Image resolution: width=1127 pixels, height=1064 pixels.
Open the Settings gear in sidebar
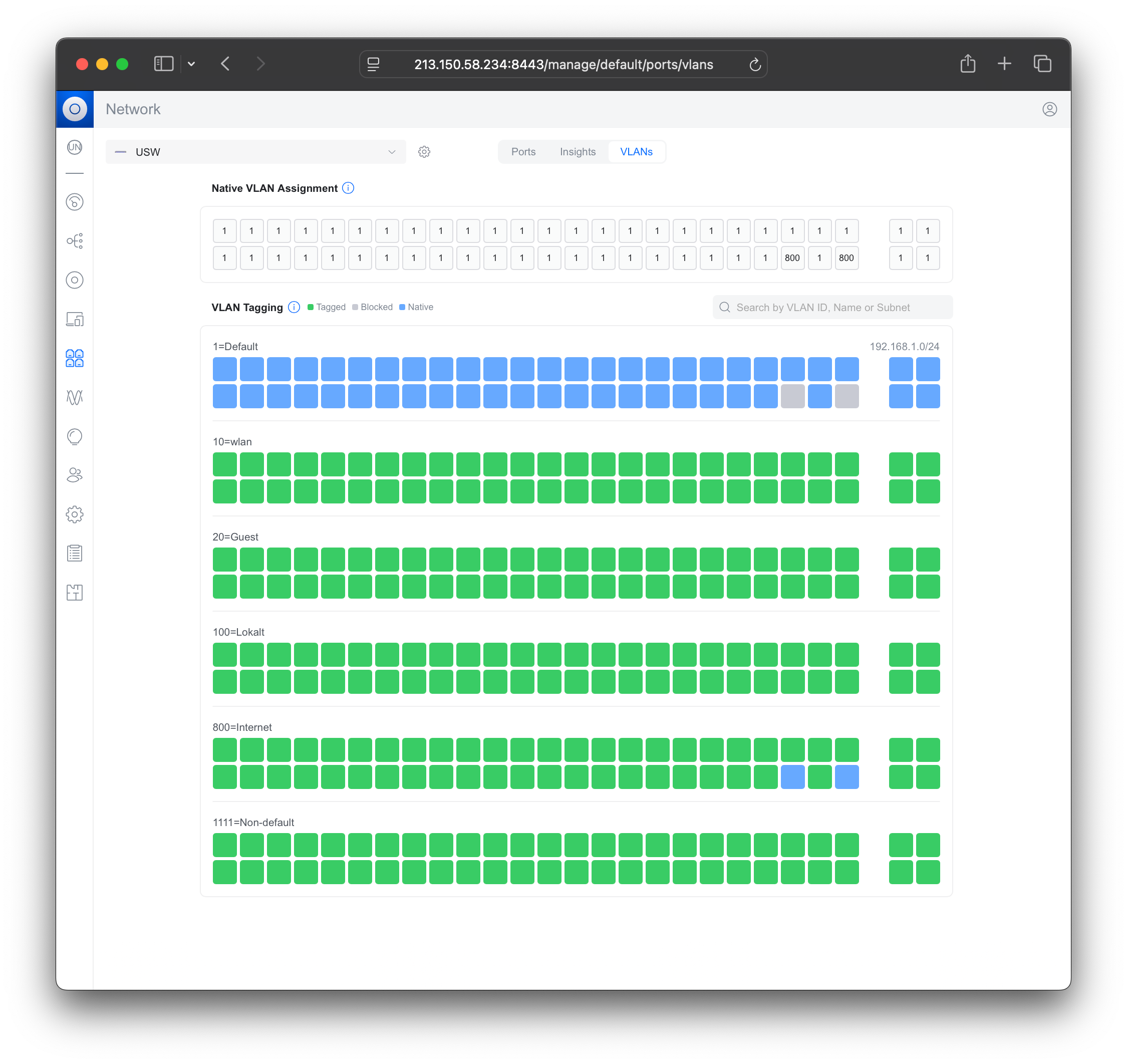click(74, 514)
